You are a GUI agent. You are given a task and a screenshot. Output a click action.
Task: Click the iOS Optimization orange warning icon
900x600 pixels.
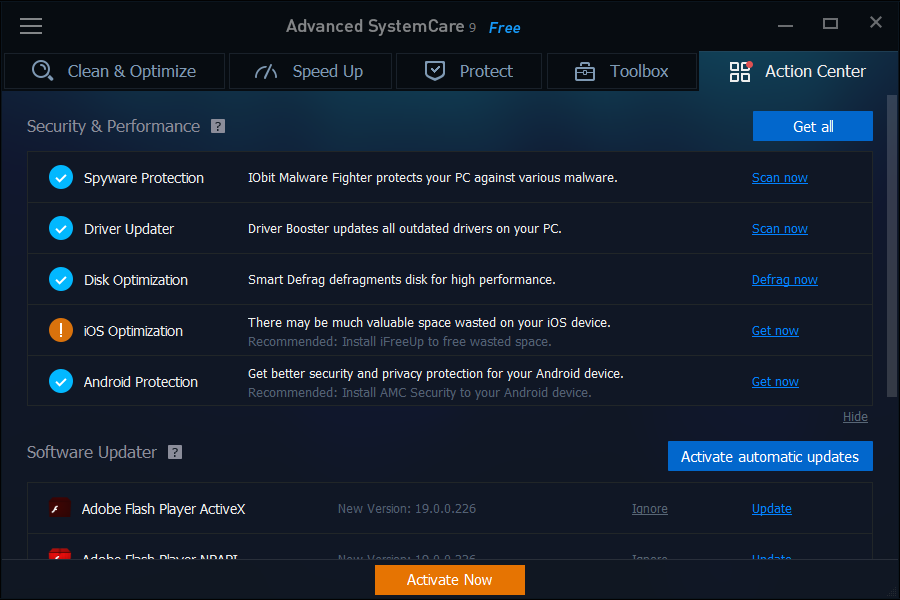click(61, 331)
